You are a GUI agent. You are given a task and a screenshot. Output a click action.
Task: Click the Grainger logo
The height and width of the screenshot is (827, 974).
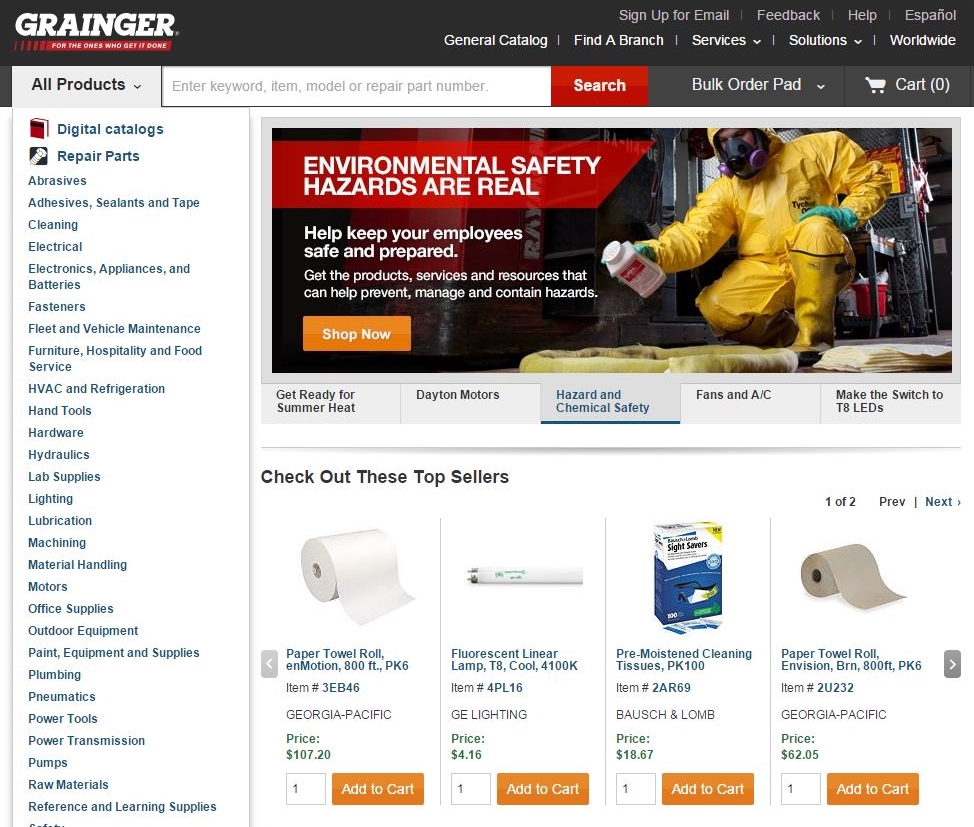[x=96, y=32]
